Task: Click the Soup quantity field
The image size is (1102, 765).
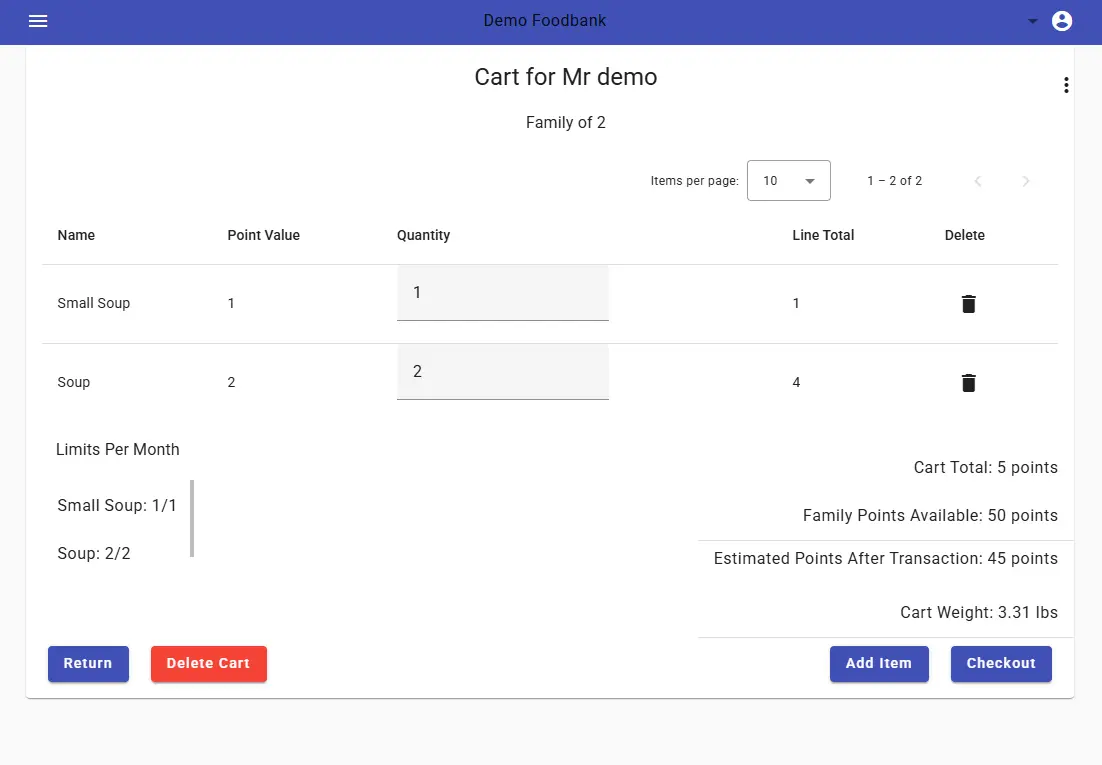Action: 502,371
